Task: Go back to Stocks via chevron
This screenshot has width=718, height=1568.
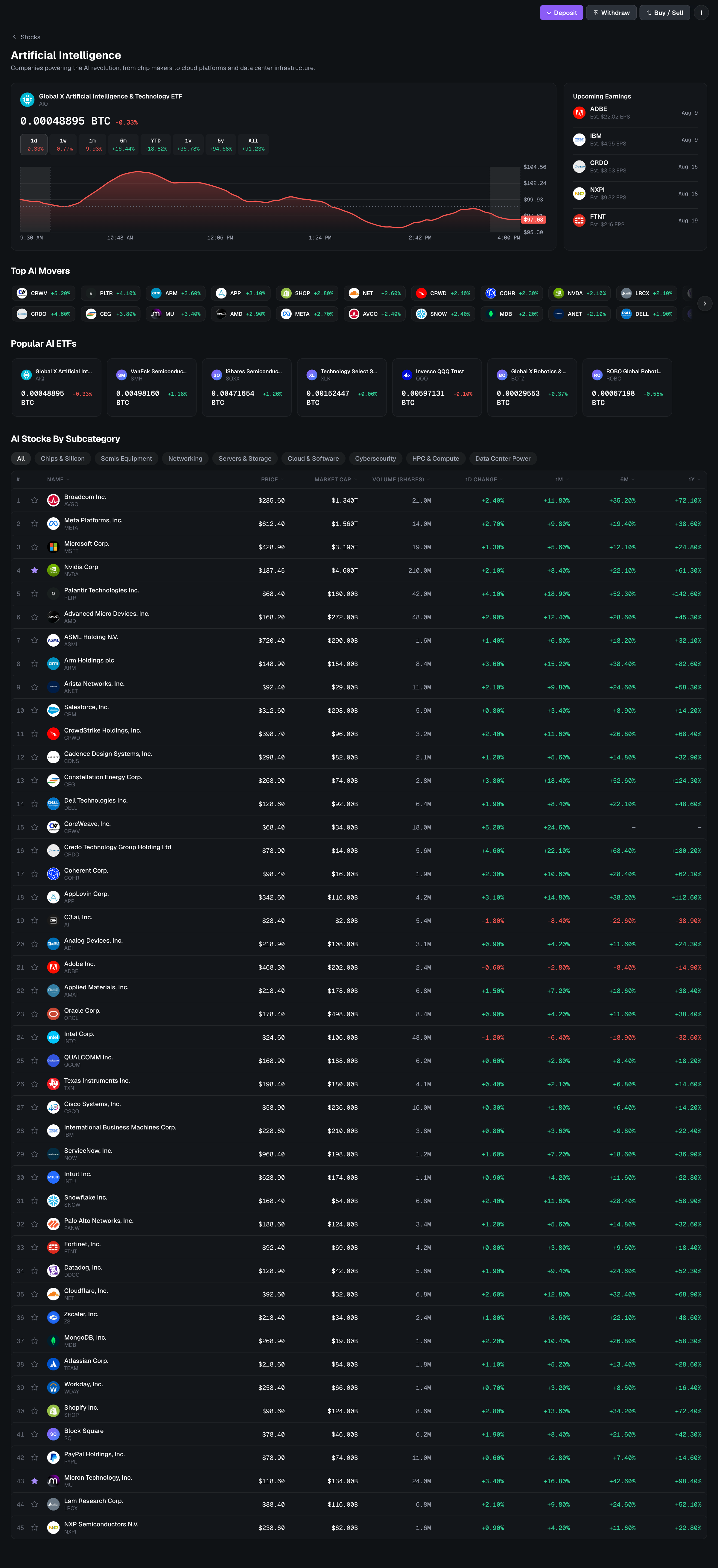Action: pos(15,37)
